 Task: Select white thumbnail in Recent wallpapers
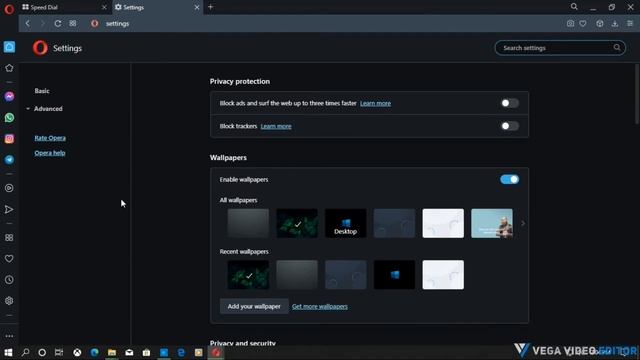pos(443,275)
